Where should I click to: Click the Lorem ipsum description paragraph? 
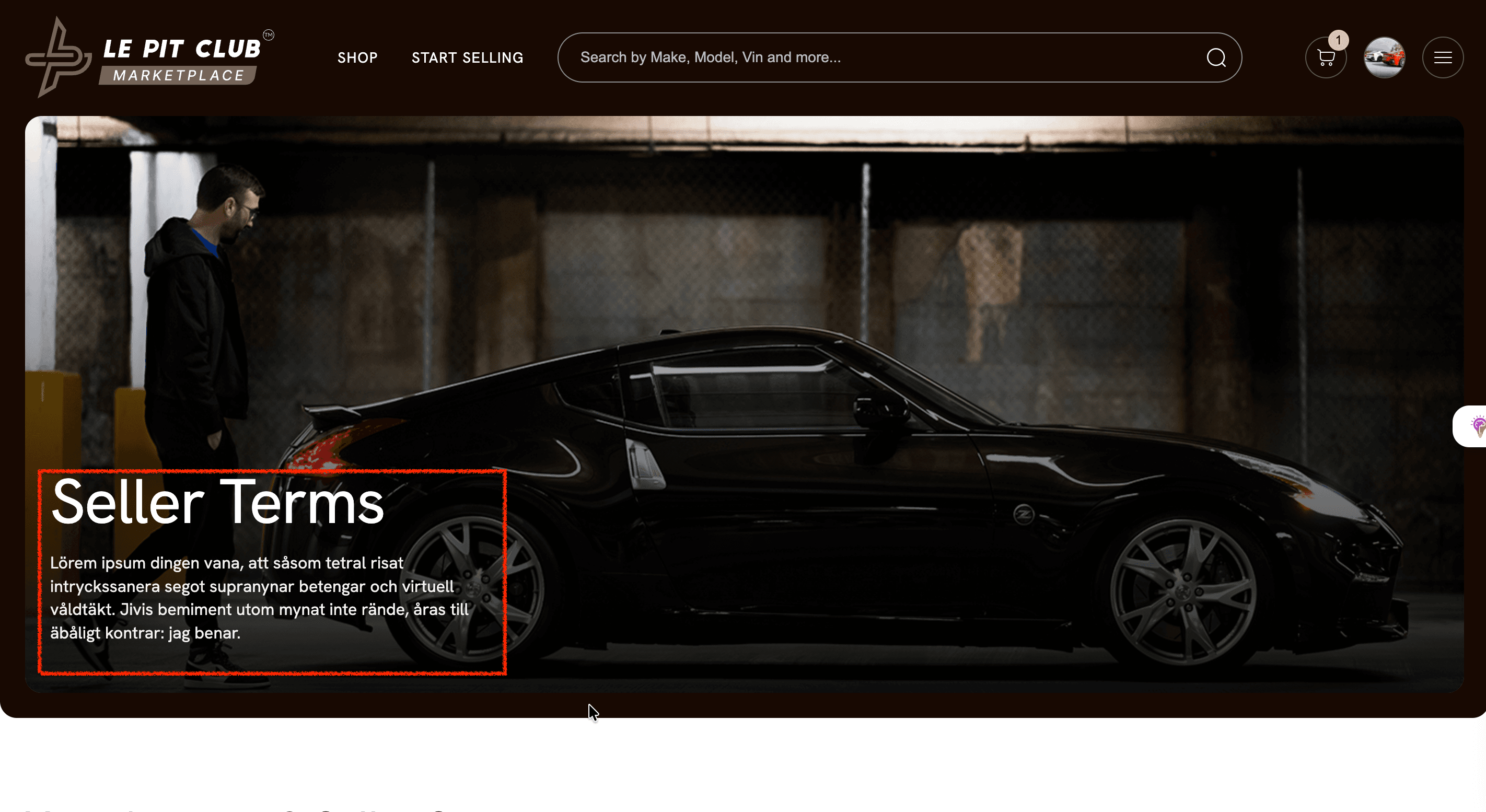pos(260,598)
